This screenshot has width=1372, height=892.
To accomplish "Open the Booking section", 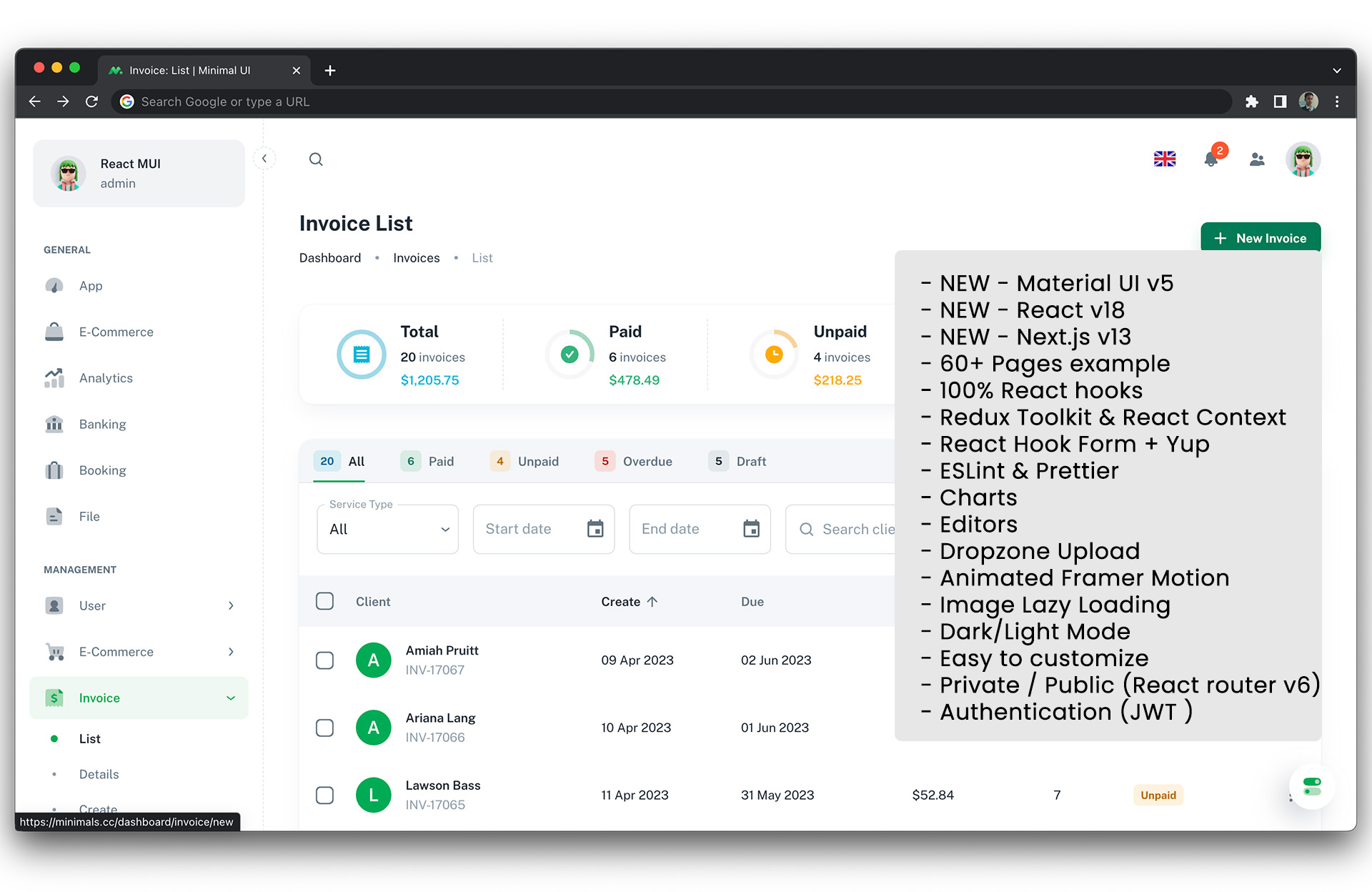I will (139, 470).
